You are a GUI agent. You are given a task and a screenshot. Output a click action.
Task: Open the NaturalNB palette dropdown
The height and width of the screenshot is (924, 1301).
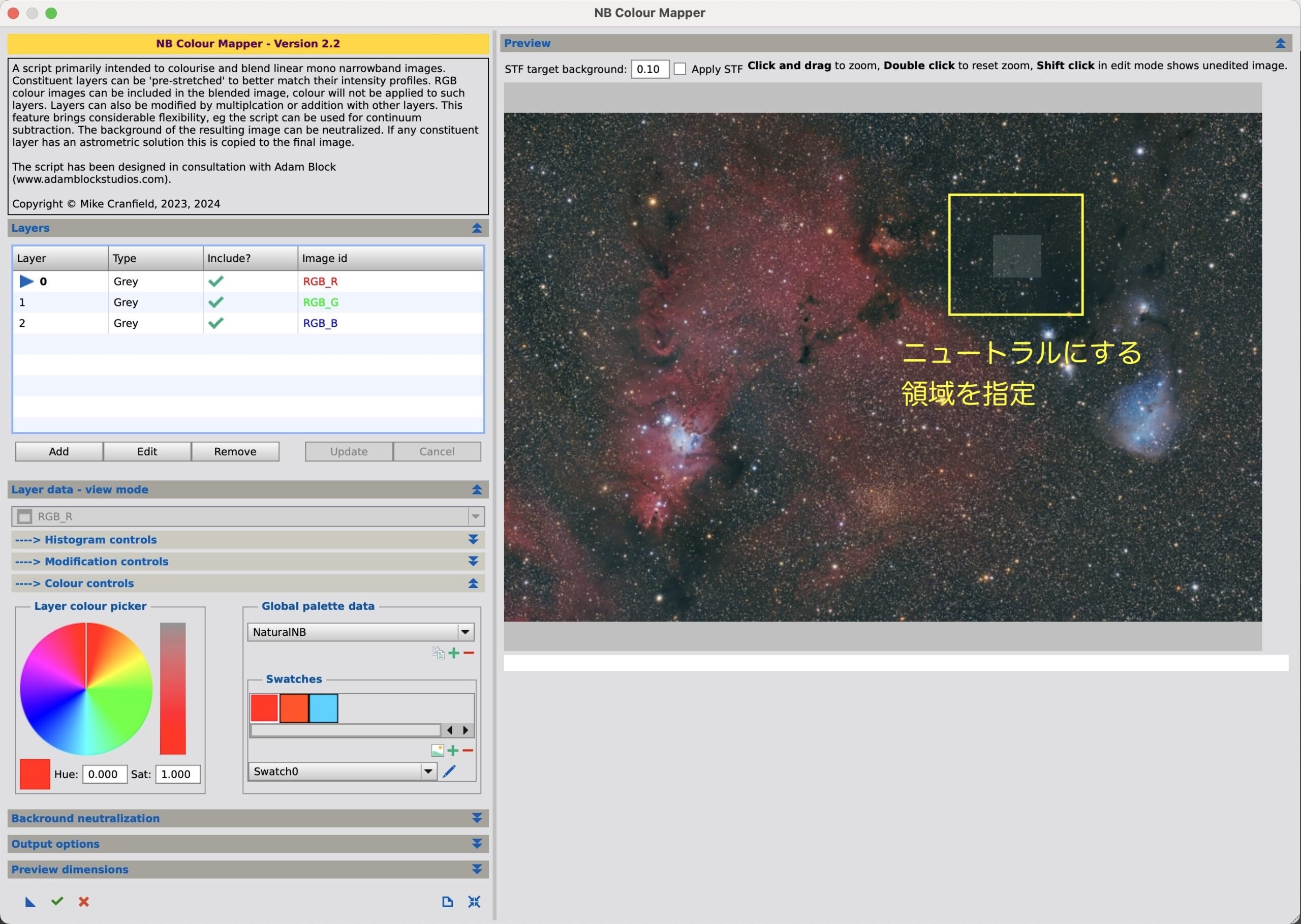[361, 632]
